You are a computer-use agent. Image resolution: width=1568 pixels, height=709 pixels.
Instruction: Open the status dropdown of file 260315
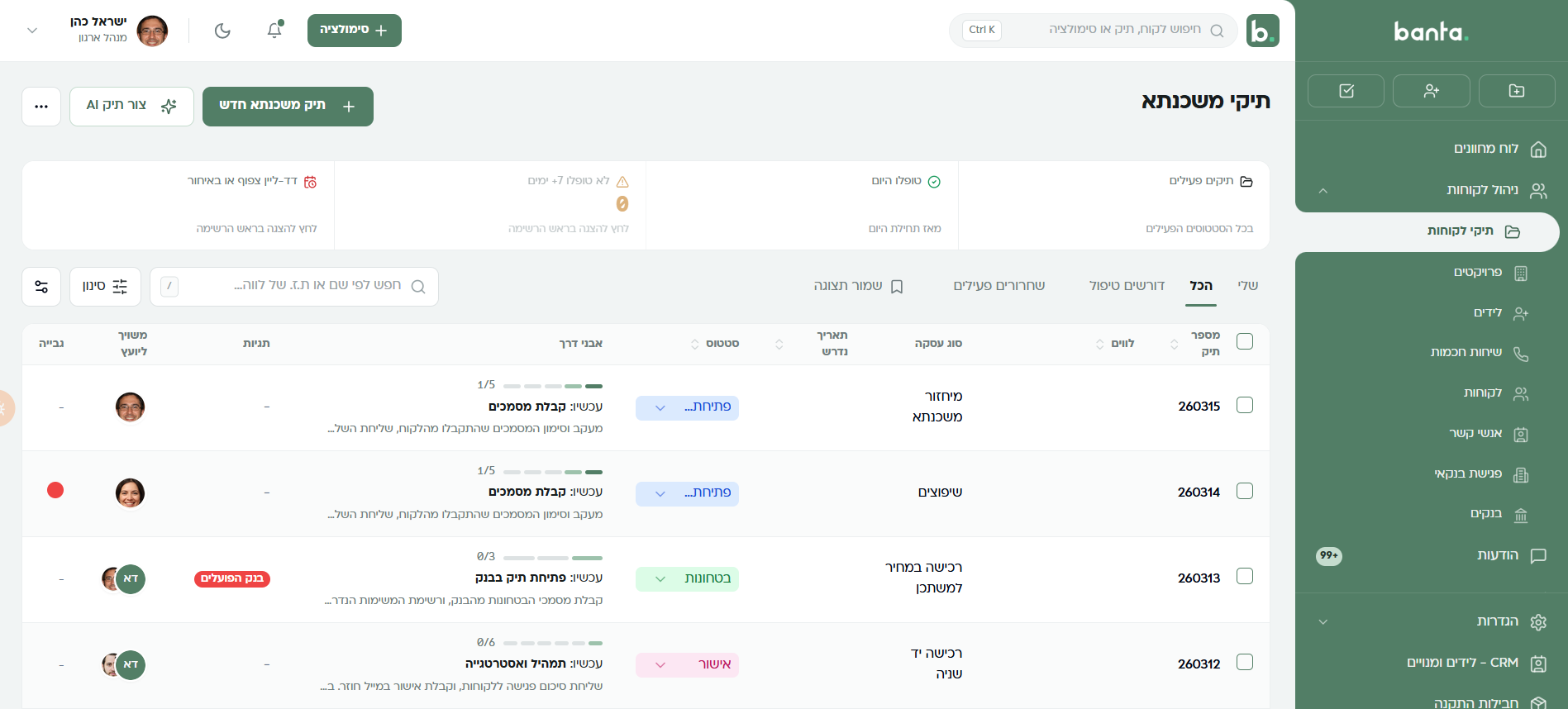click(687, 407)
